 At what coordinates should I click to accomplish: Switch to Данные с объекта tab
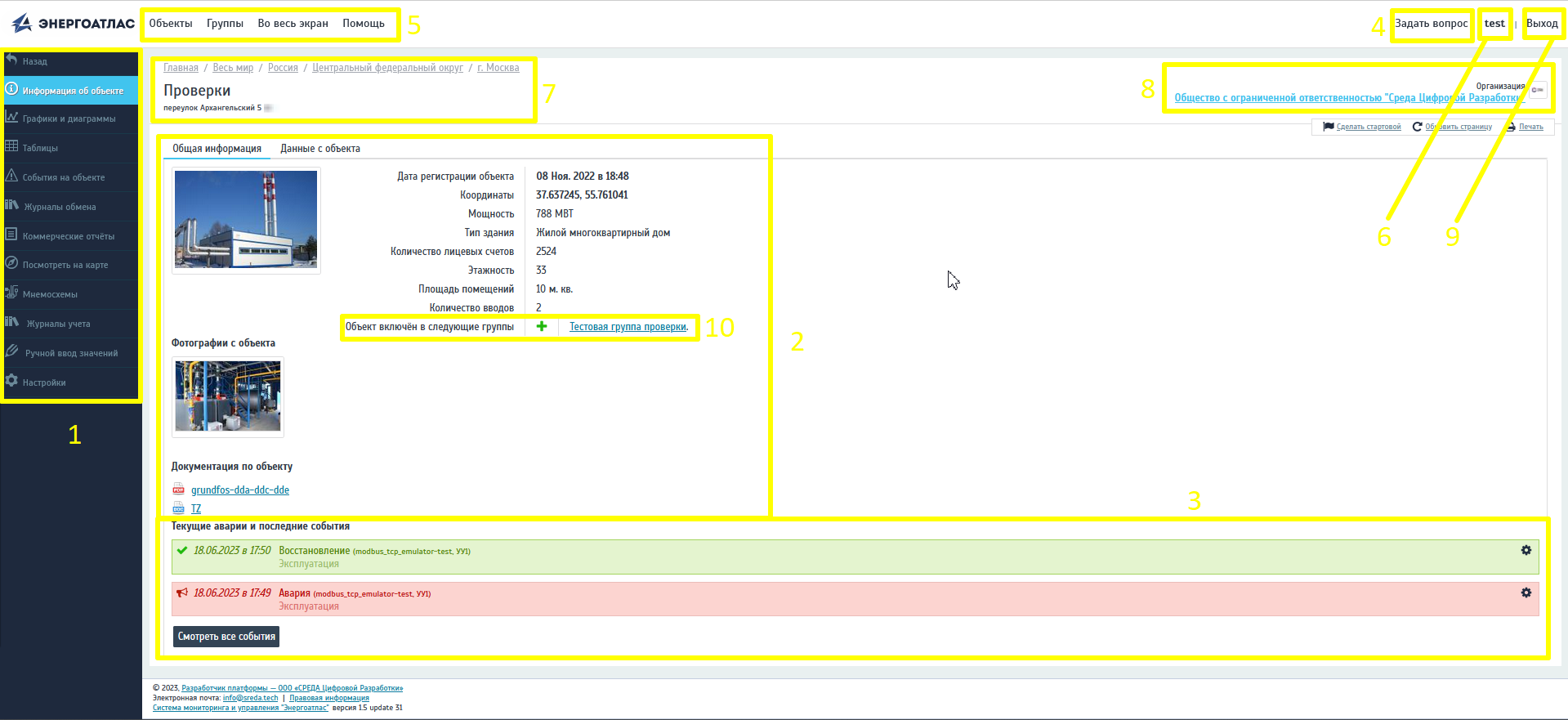pos(319,149)
